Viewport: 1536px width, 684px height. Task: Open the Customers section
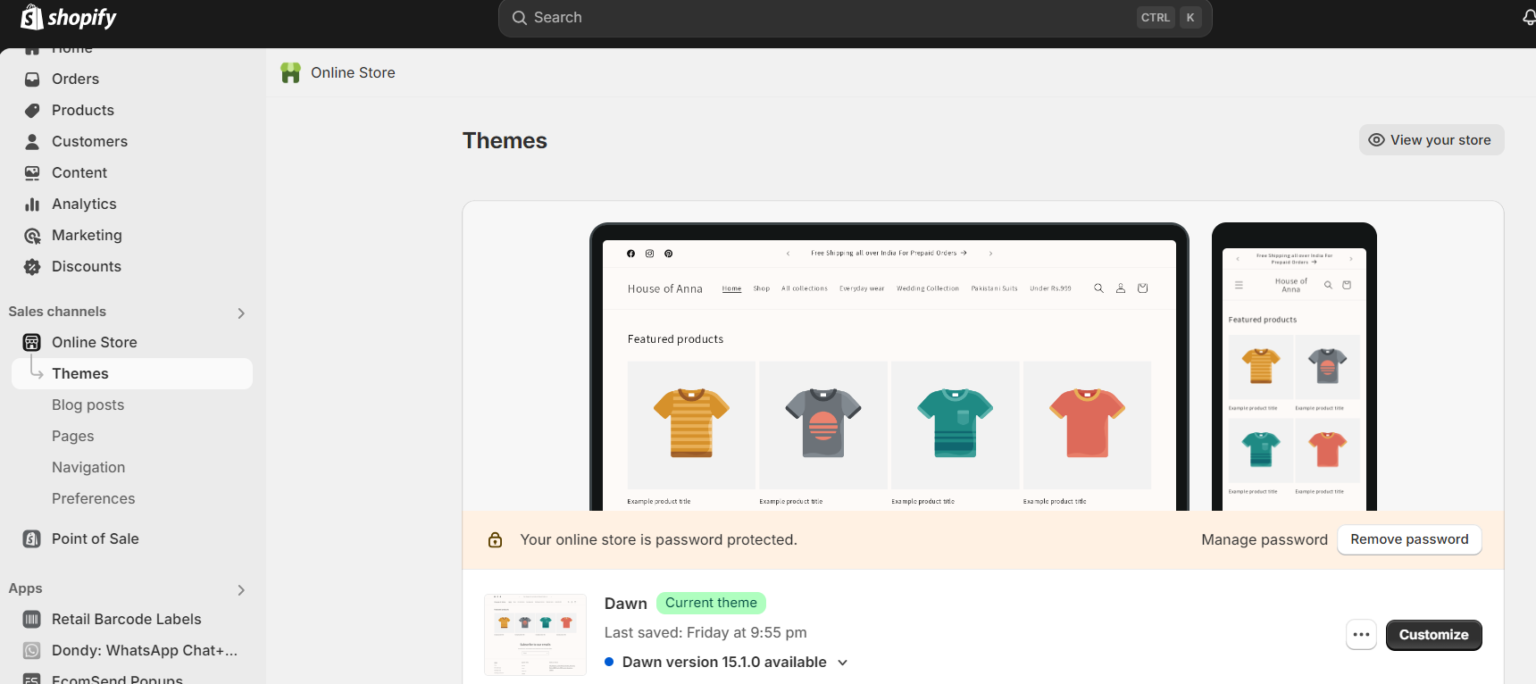[31, 141]
